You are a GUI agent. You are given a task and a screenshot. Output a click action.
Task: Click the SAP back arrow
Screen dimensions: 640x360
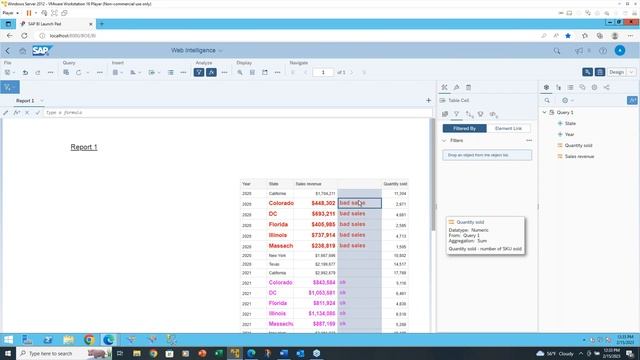pyautogui.click(x=8, y=51)
